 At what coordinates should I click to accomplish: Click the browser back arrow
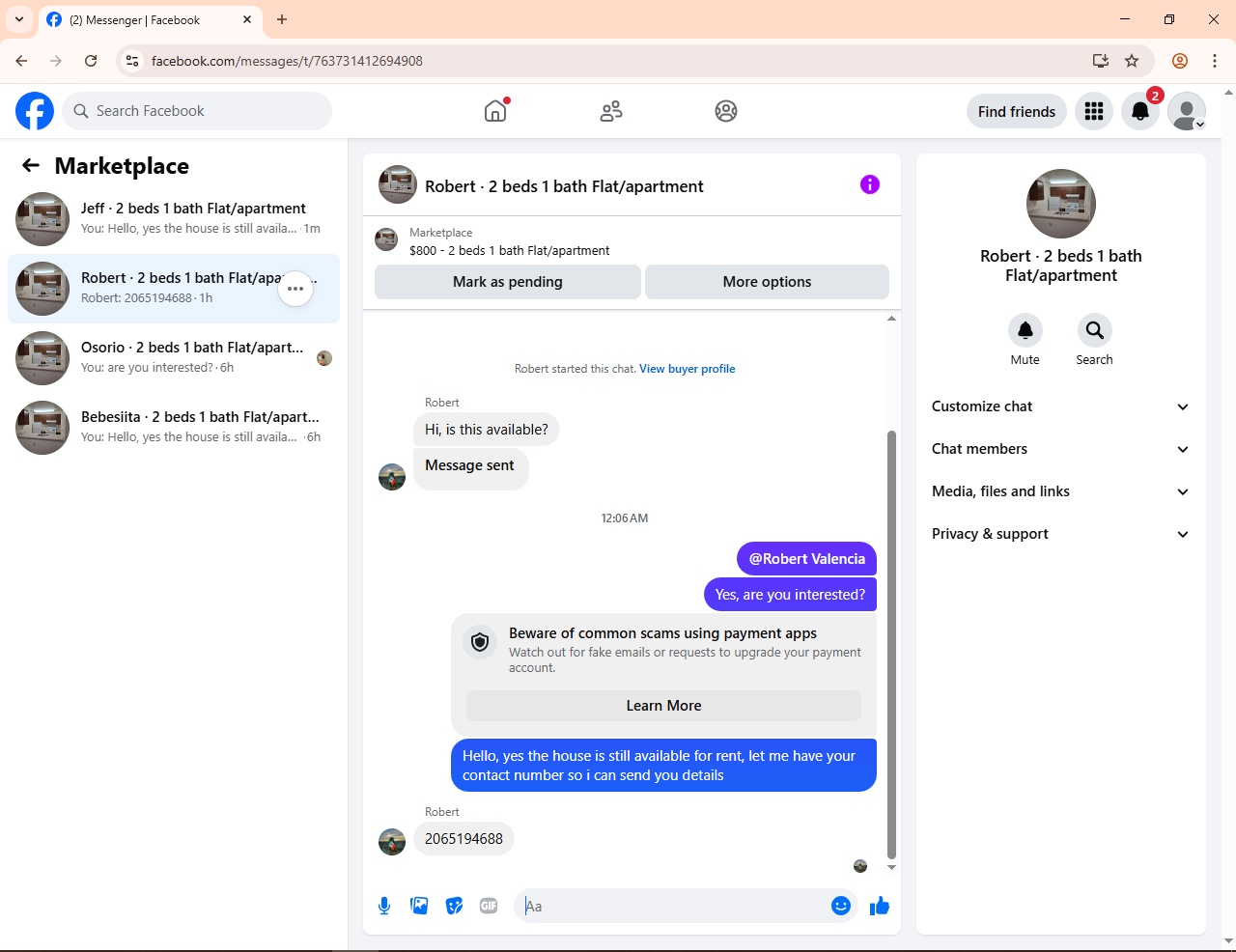(21, 61)
